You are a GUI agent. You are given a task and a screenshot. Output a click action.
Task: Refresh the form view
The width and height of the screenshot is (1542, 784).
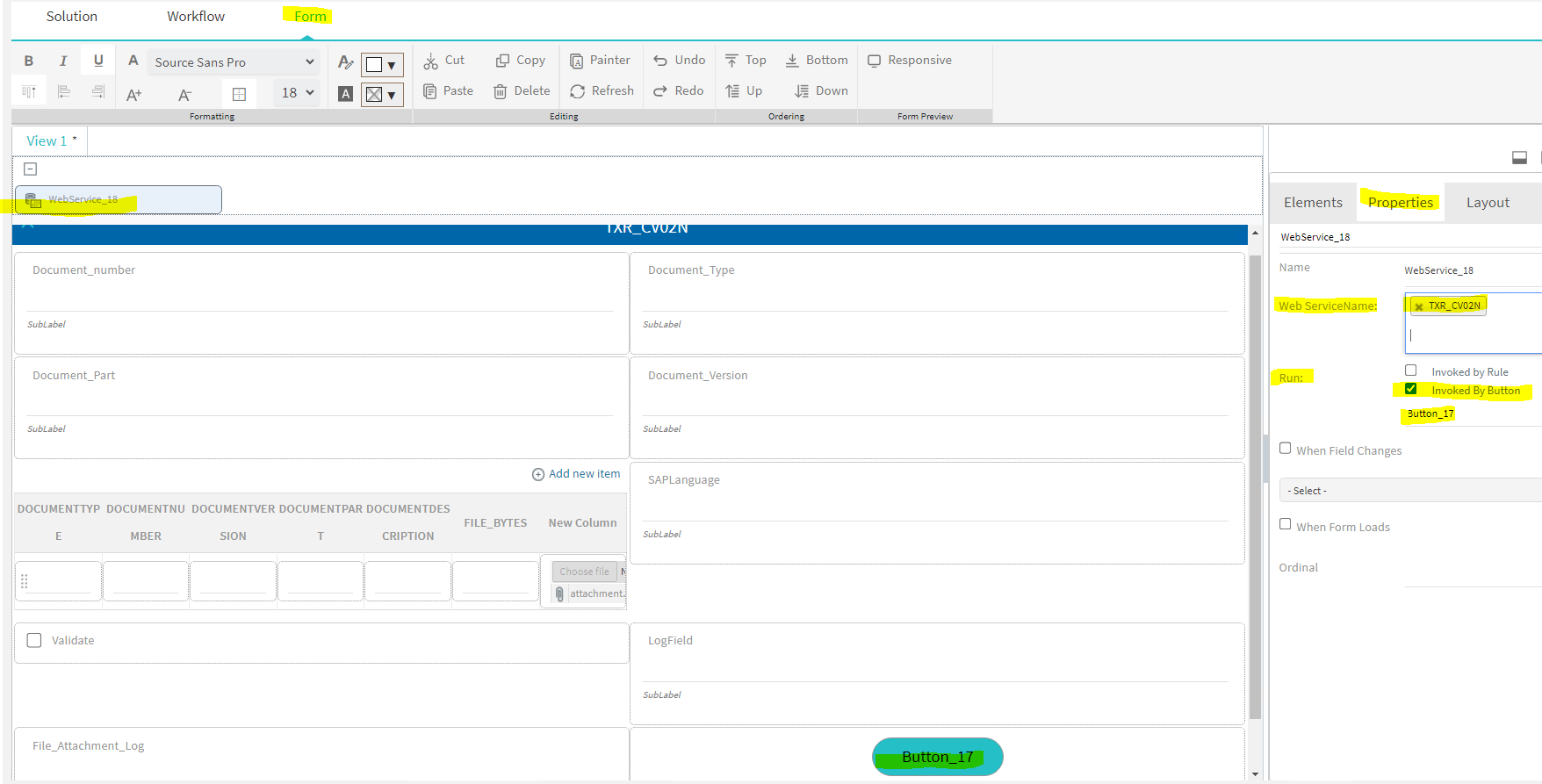(x=602, y=91)
